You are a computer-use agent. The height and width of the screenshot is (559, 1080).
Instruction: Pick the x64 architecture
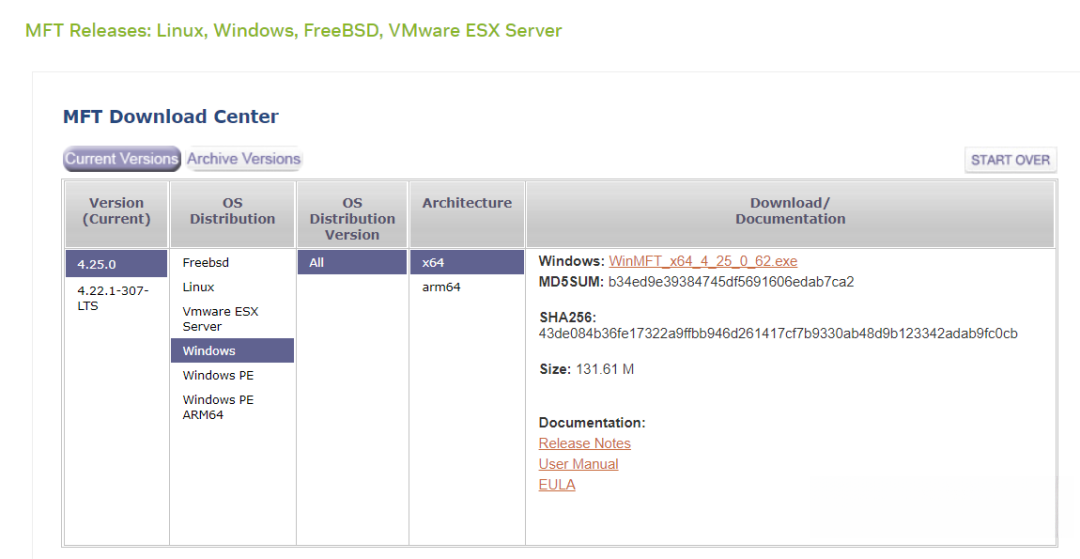coord(467,262)
